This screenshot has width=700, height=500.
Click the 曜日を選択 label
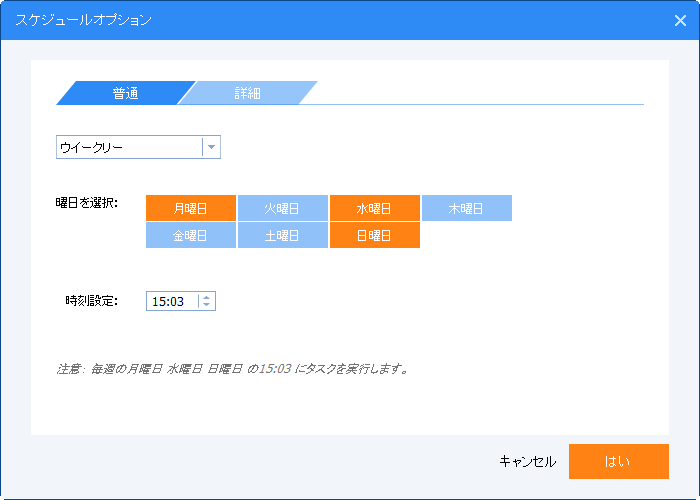(87, 202)
